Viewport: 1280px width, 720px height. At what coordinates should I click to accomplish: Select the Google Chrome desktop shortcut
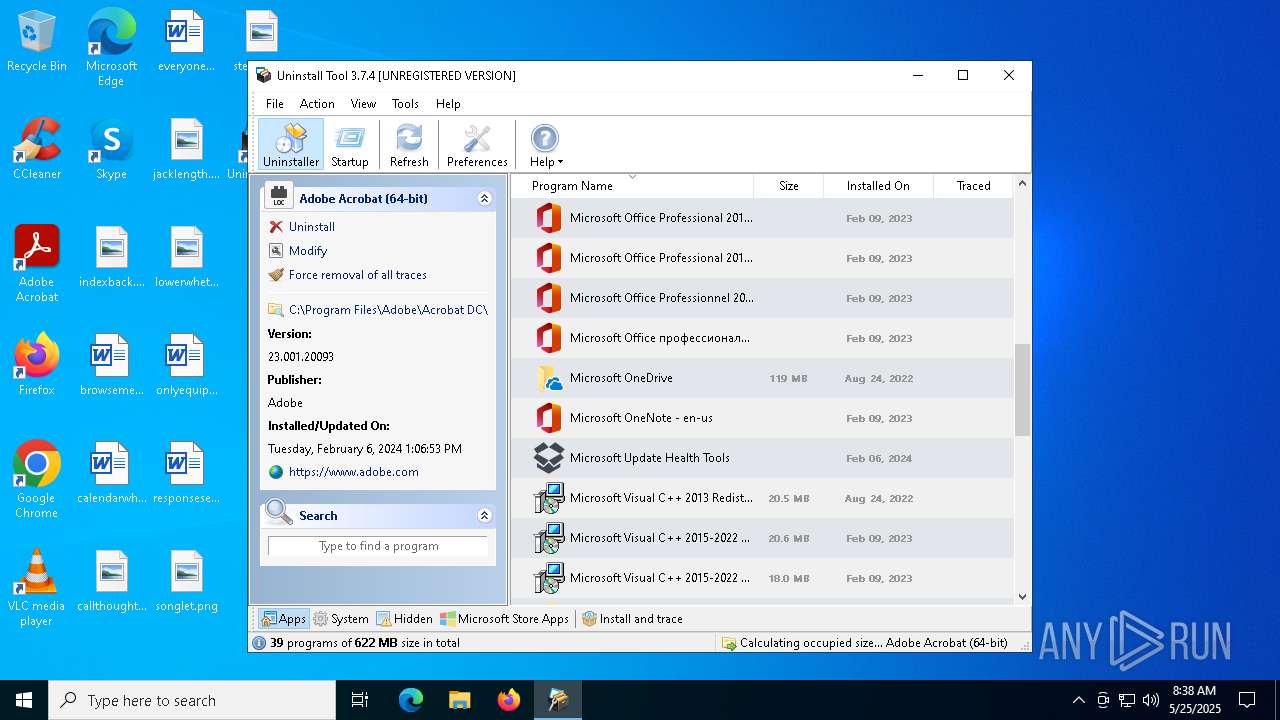[x=37, y=480]
